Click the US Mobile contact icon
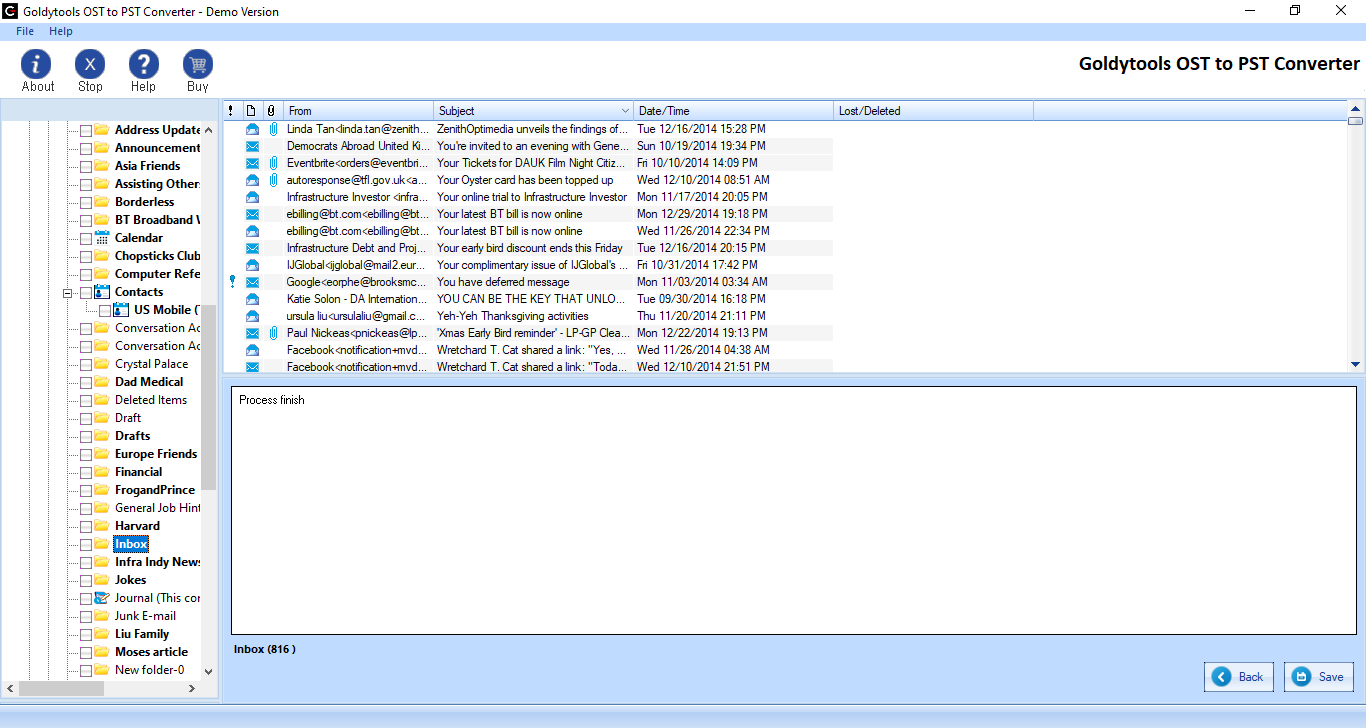 point(122,310)
